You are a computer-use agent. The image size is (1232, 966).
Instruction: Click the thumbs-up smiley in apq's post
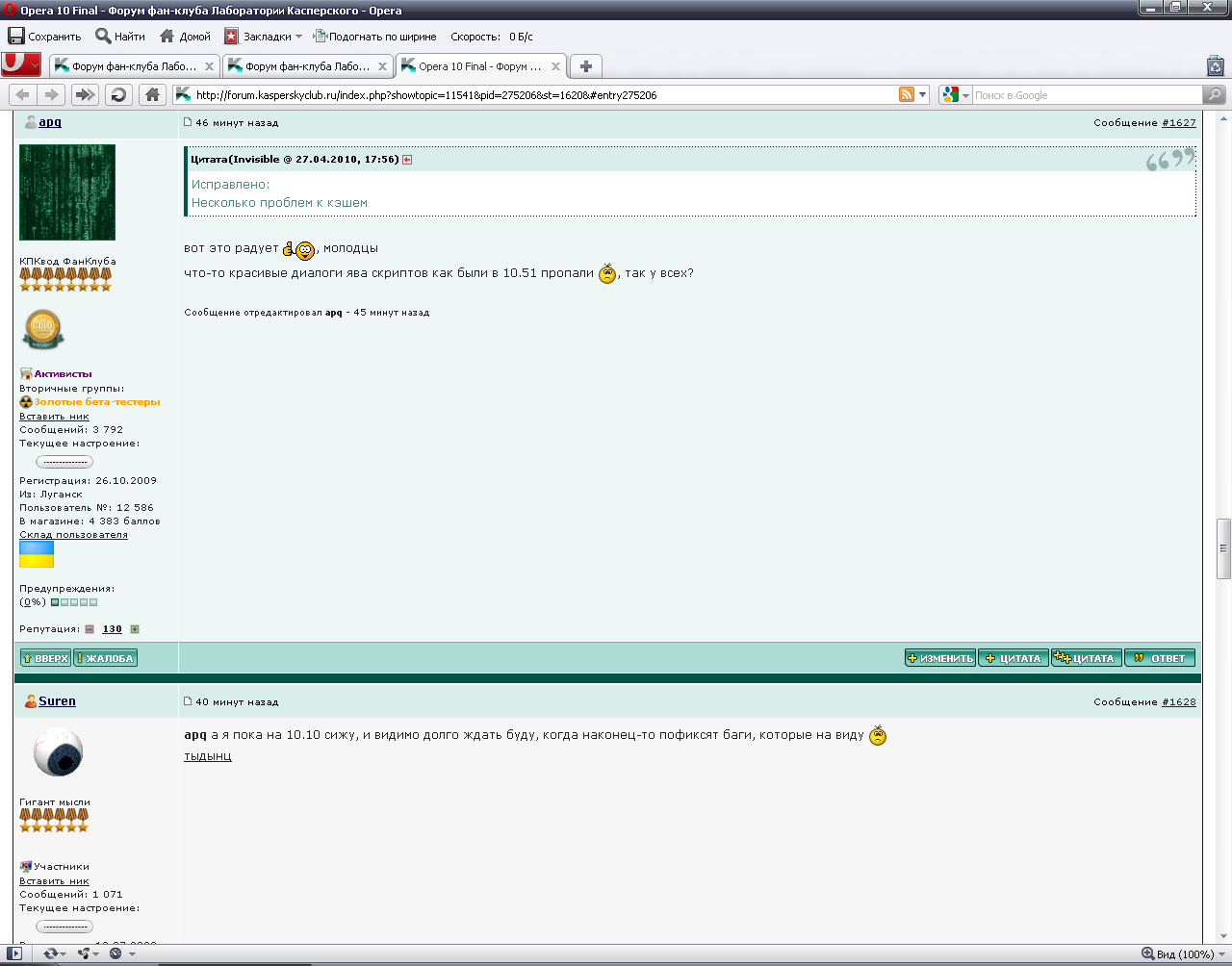pos(299,250)
